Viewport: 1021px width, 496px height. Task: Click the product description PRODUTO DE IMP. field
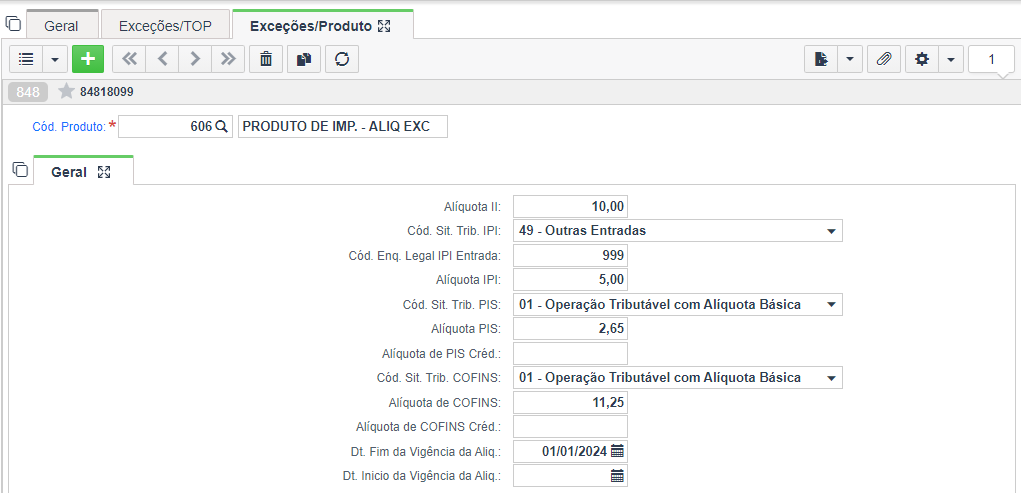343,127
